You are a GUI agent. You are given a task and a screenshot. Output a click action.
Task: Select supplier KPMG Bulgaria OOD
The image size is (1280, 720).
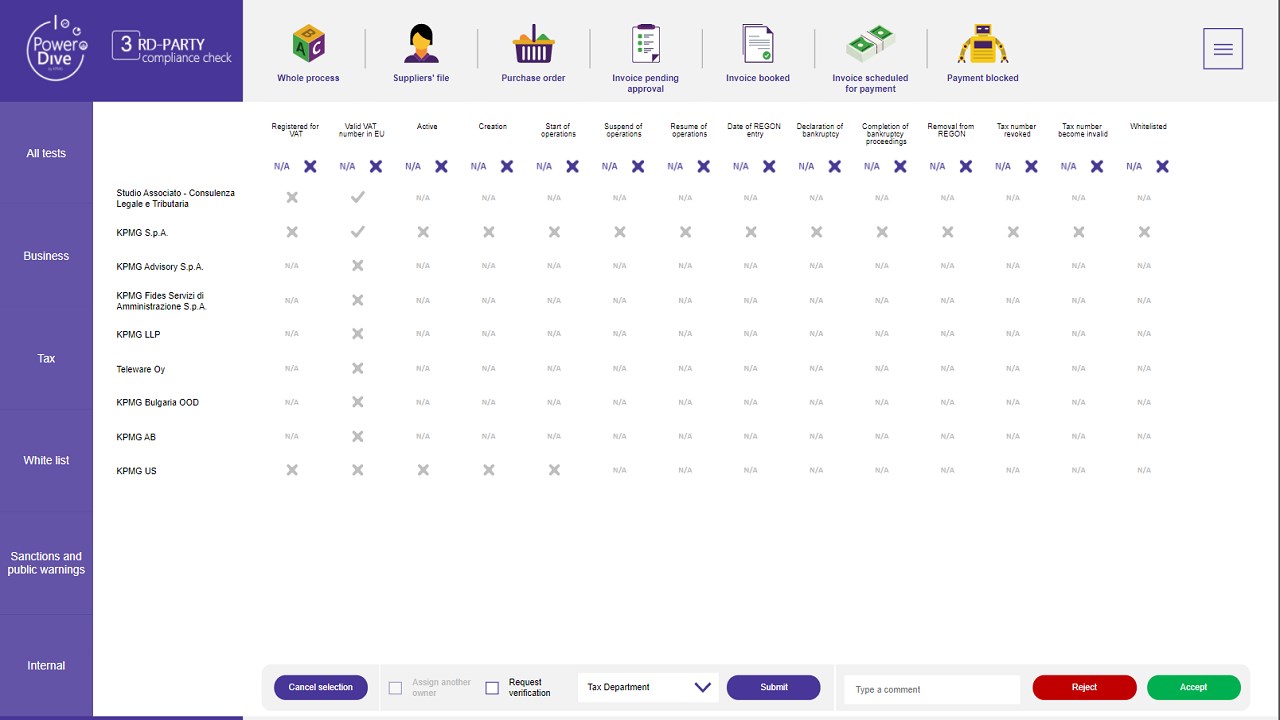(x=158, y=403)
